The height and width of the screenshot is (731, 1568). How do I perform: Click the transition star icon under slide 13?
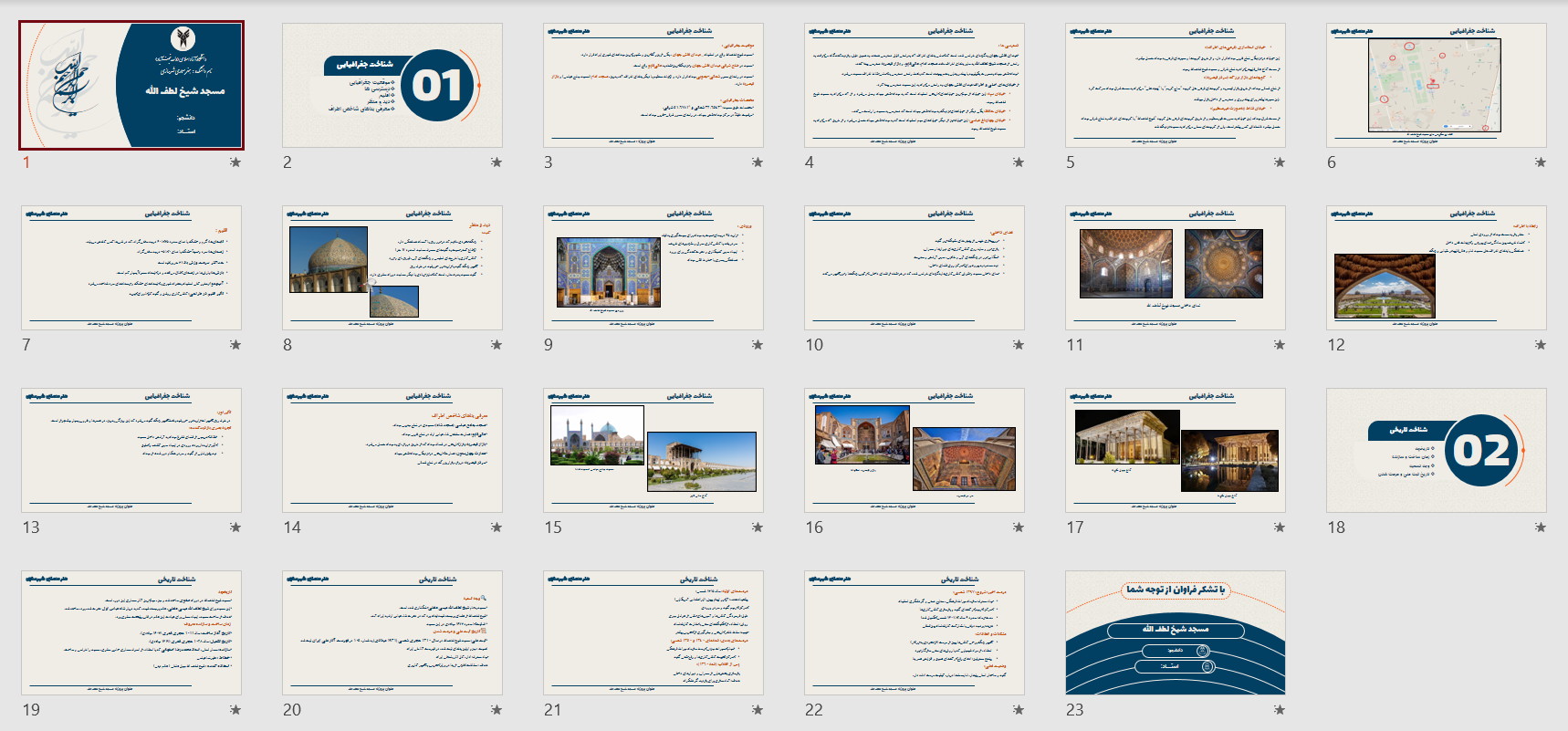235,527
